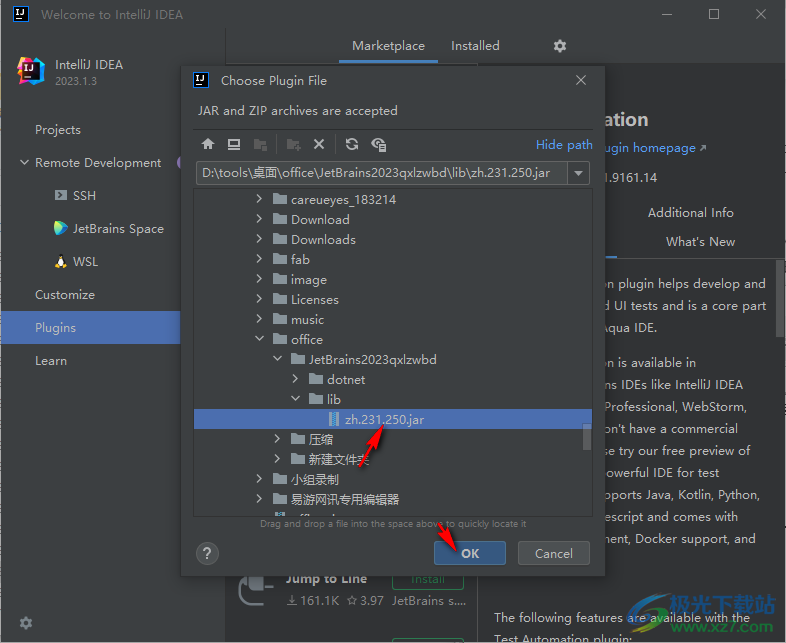
Task: Select the Licenses folder row
Action: 392,300
